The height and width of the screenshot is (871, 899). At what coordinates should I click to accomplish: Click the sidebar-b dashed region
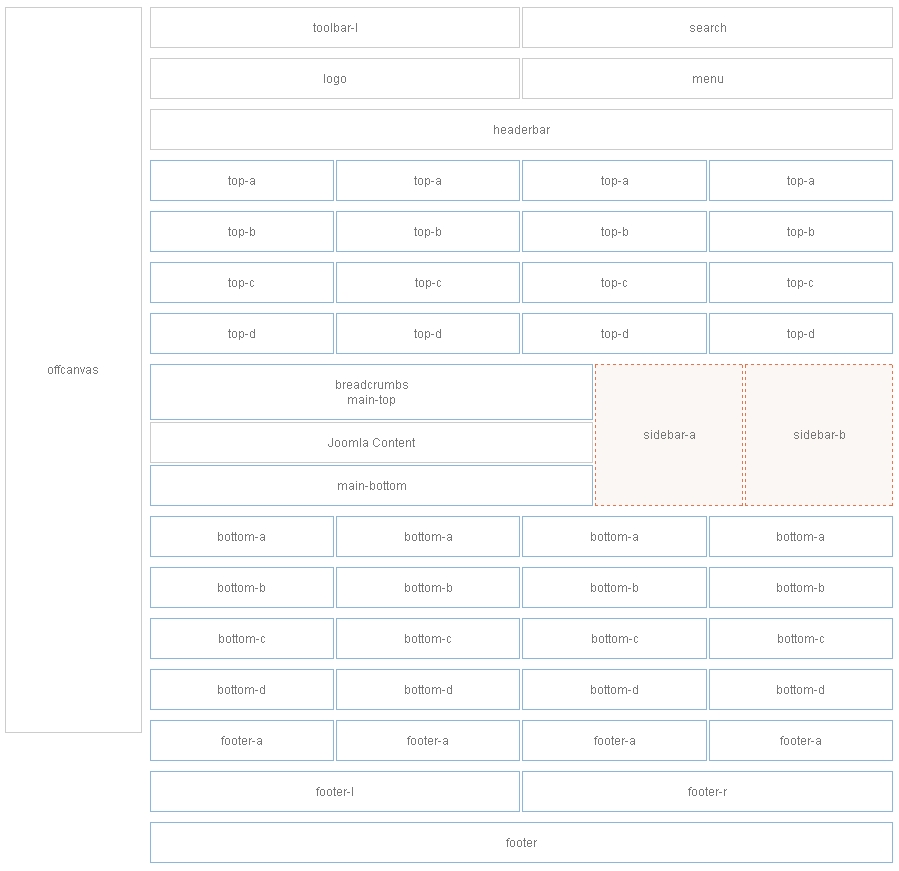pyautogui.click(x=818, y=435)
